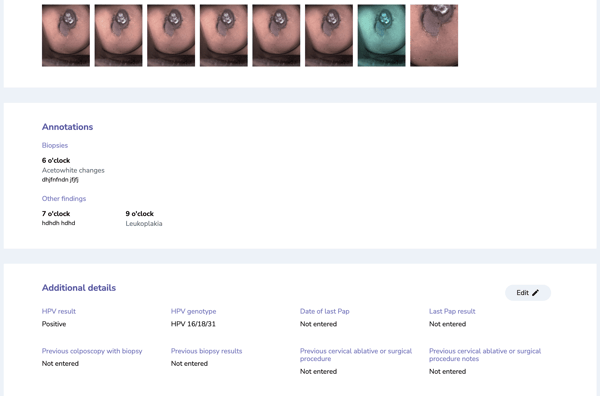
Task: Open the fifth cervix image thumbnail
Action: point(276,35)
